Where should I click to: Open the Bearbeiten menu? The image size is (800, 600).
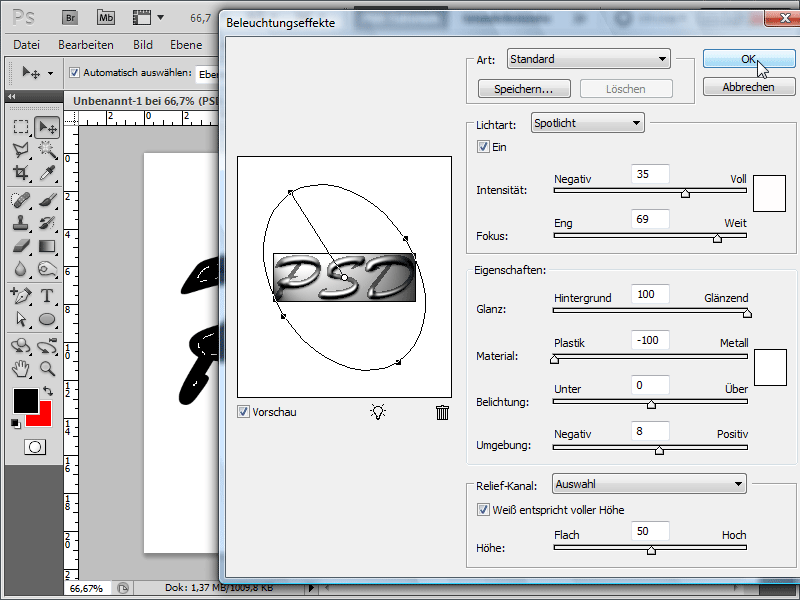(x=86, y=45)
